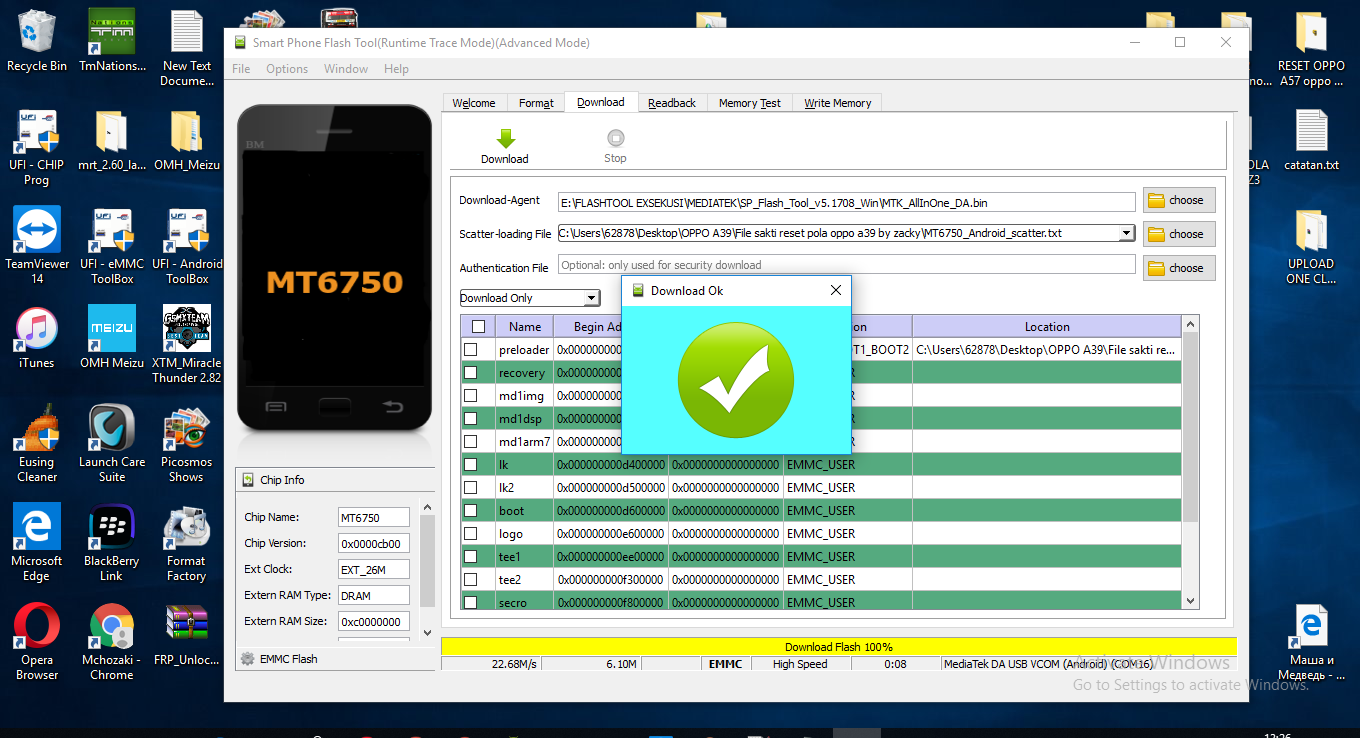This screenshot has width=1360, height=738.
Task: Click choose button for Scatter-loading File
Action: 1179,234
